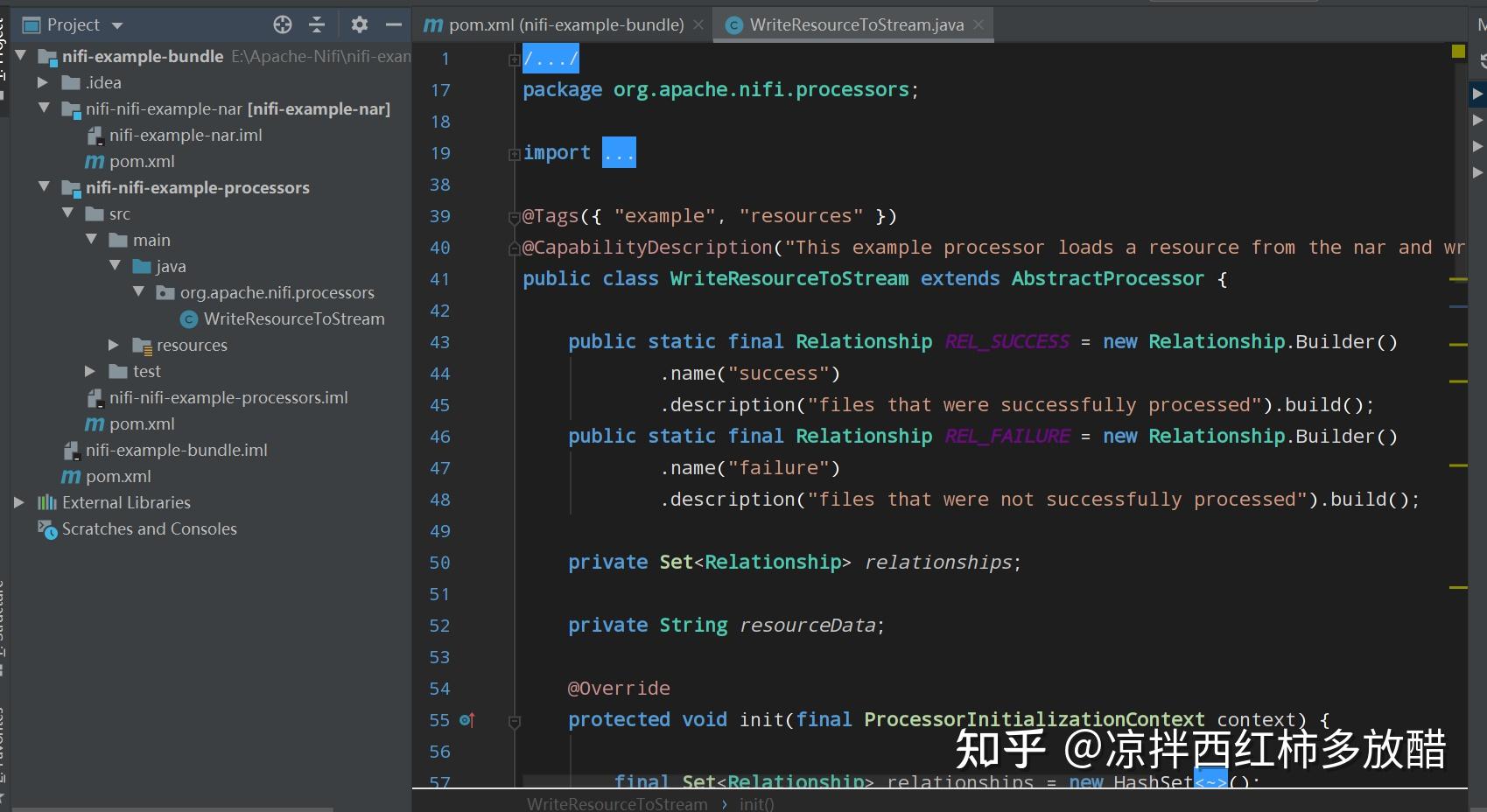The height and width of the screenshot is (812, 1487).
Task: Click the yellow marker in the error stripe
Action: coord(1458,52)
